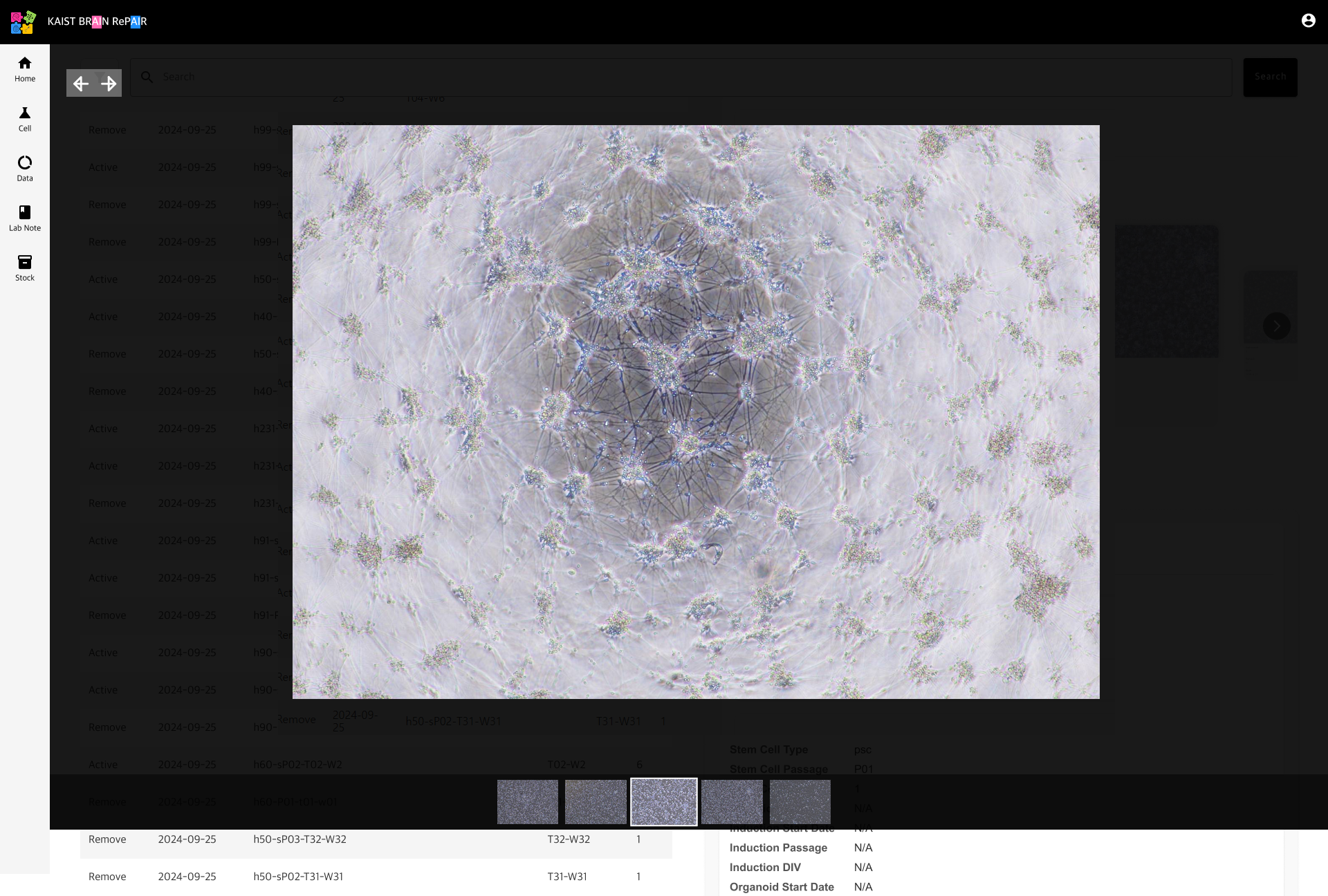Click the KAIST Brain Repair logo
Image resolution: width=1328 pixels, height=896 pixels.
(x=23, y=22)
